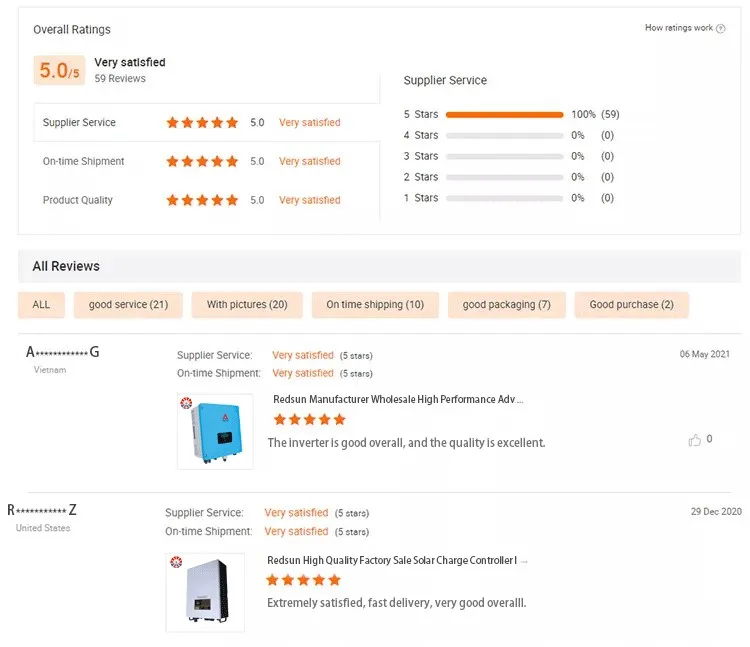The width and height of the screenshot is (750, 647).
Task: Open the How ratings work link
Action: tap(679, 29)
